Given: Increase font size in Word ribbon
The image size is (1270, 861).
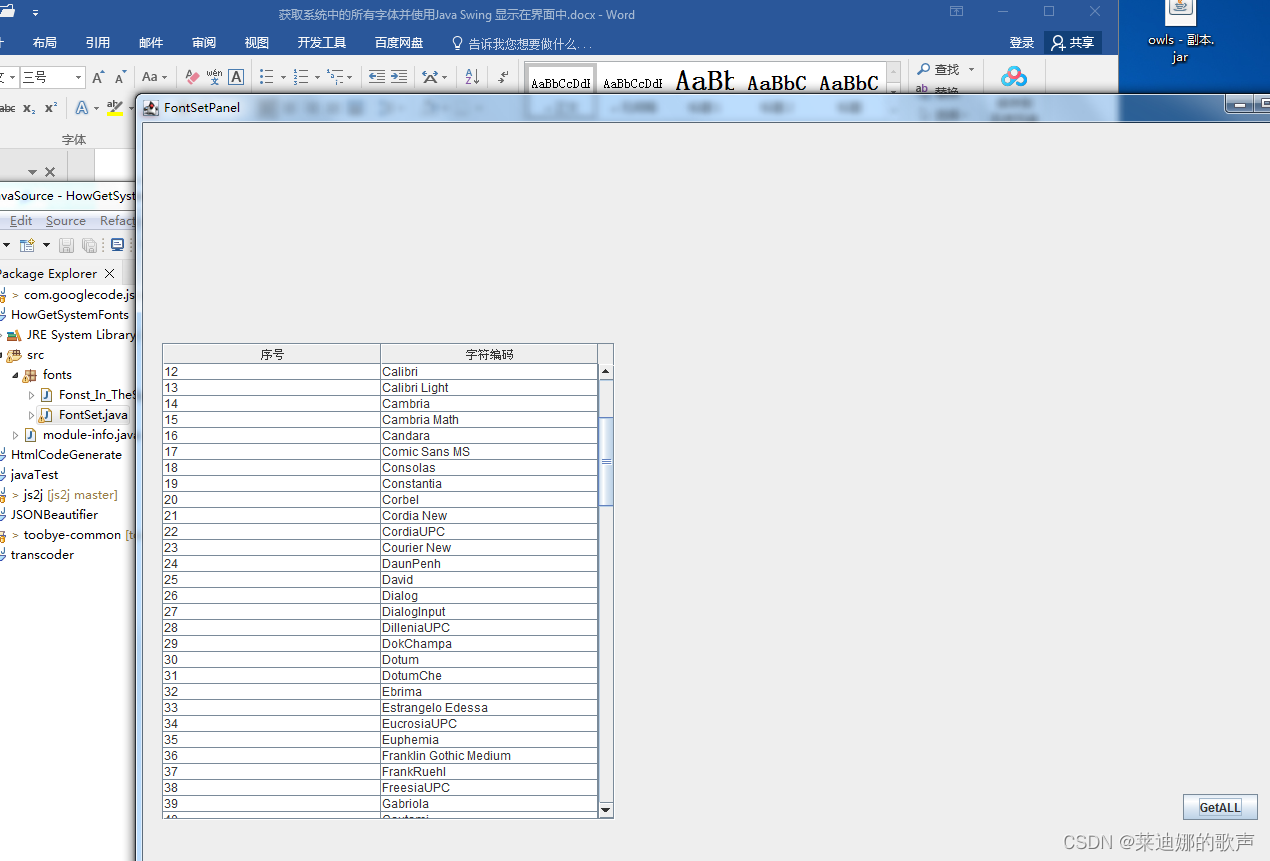Looking at the screenshot, I should click(98, 77).
